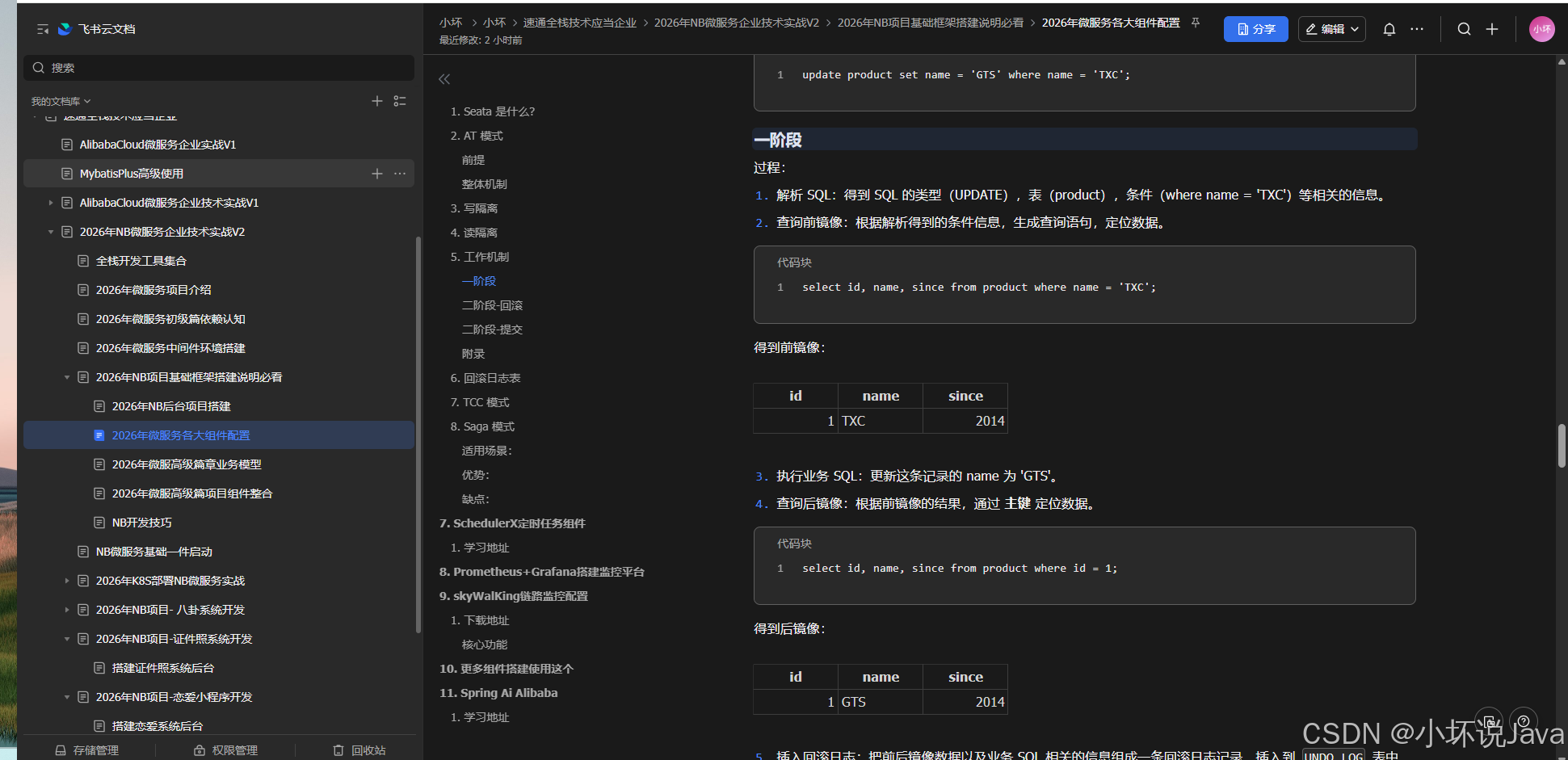Click the 搜索 search input field

pos(218,68)
